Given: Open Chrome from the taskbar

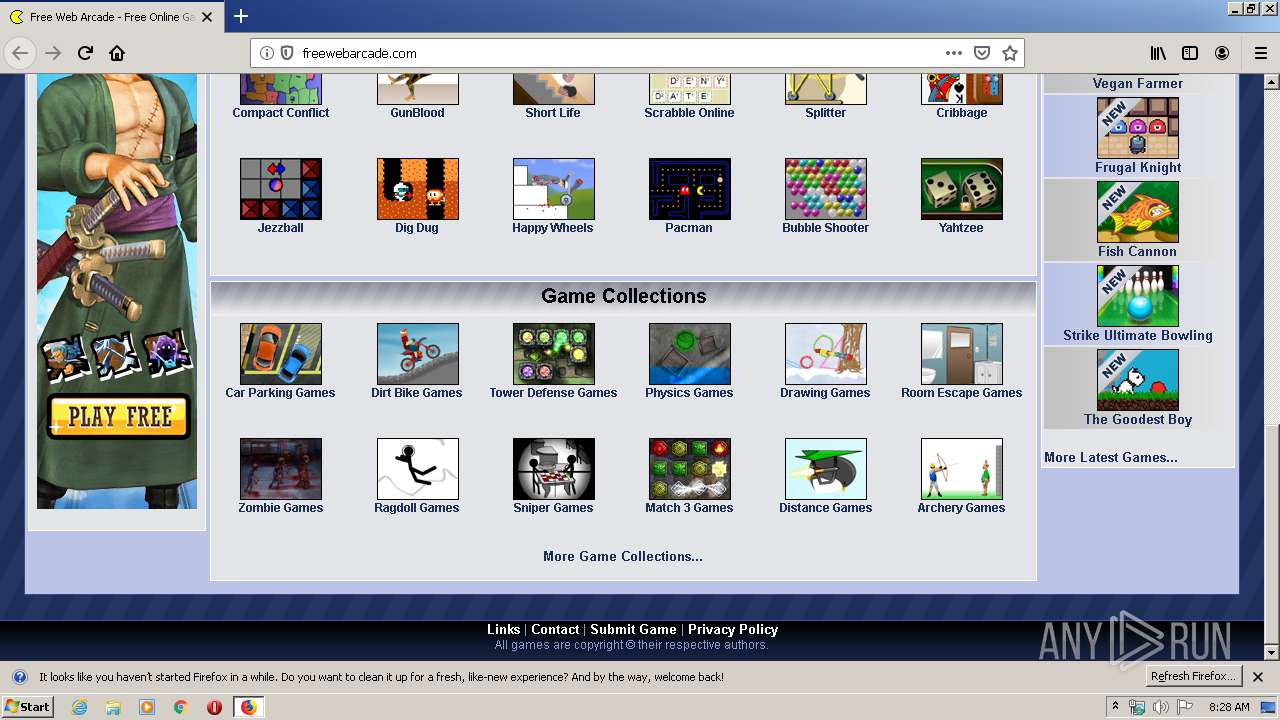Looking at the screenshot, I should [x=180, y=707].
